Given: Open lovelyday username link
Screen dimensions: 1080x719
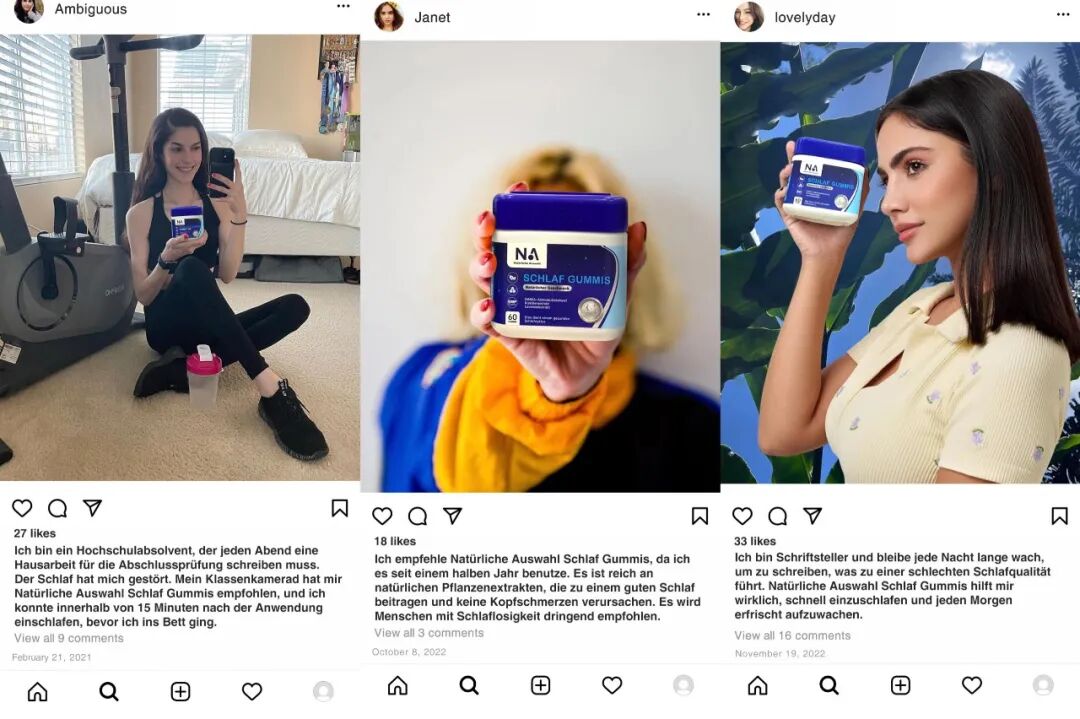Looking at the screenshot, I should tap(804, 18).
